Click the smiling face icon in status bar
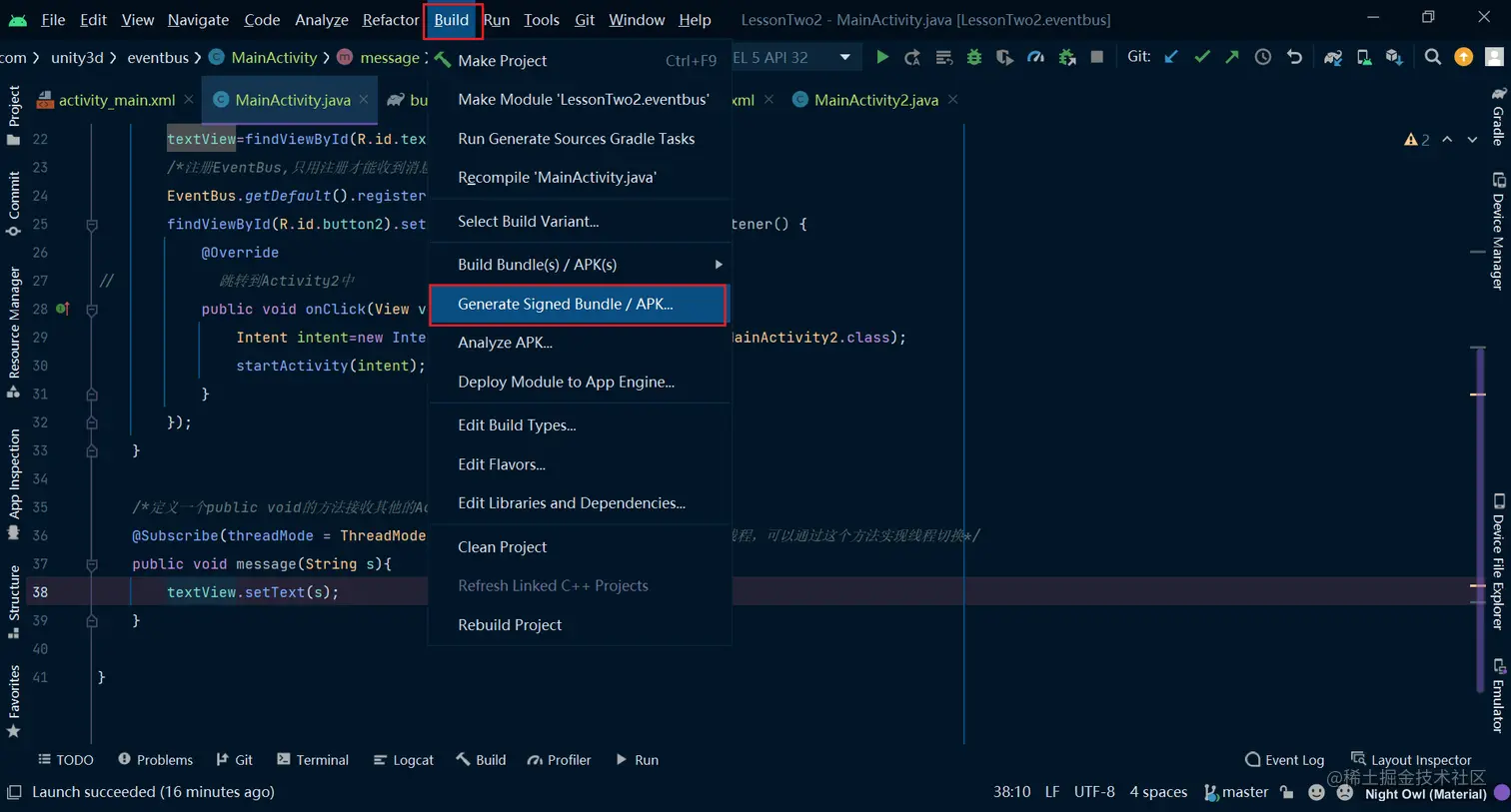Screen dimensions: 1511x812 [x=1317, y=792]
